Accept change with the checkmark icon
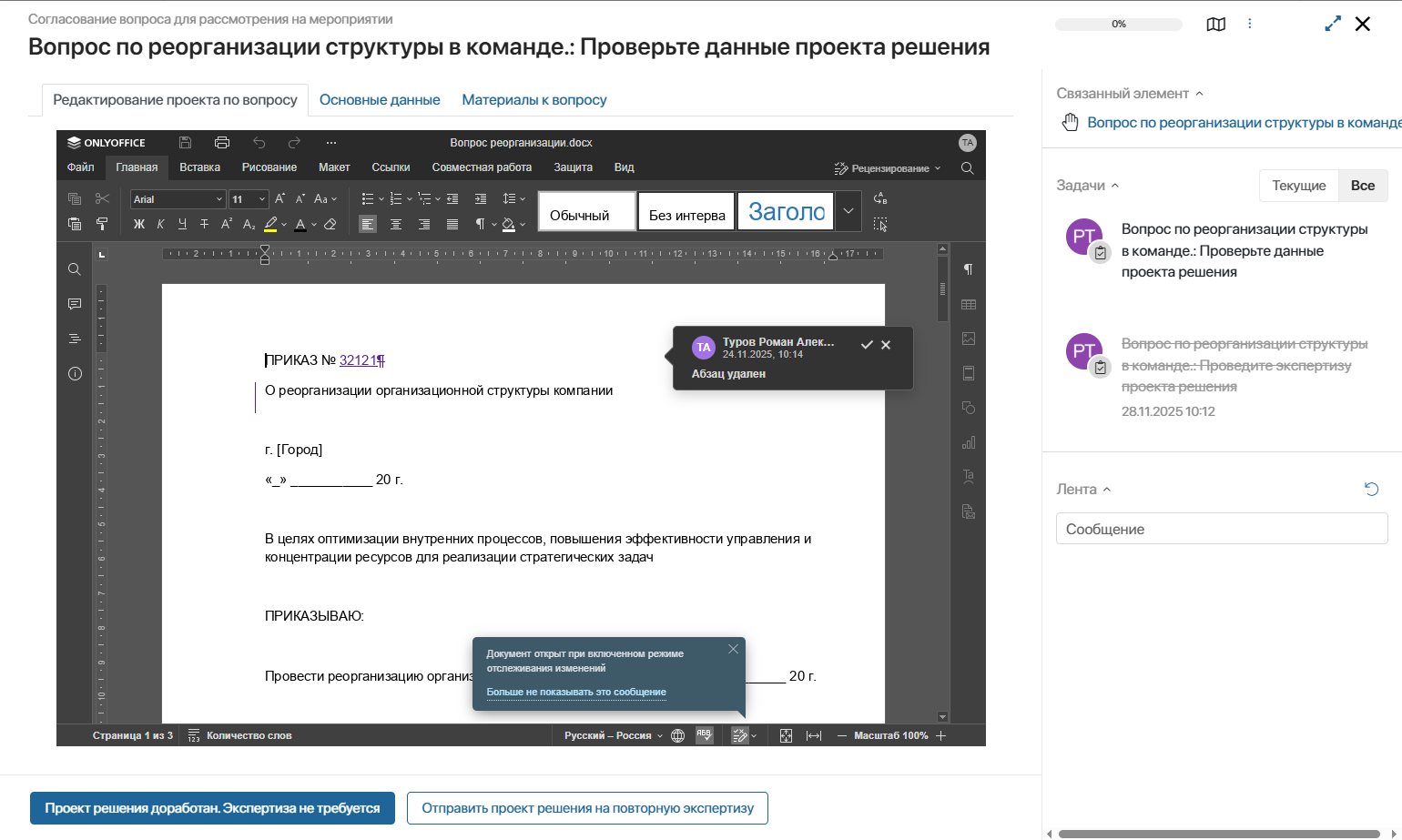 867,345
